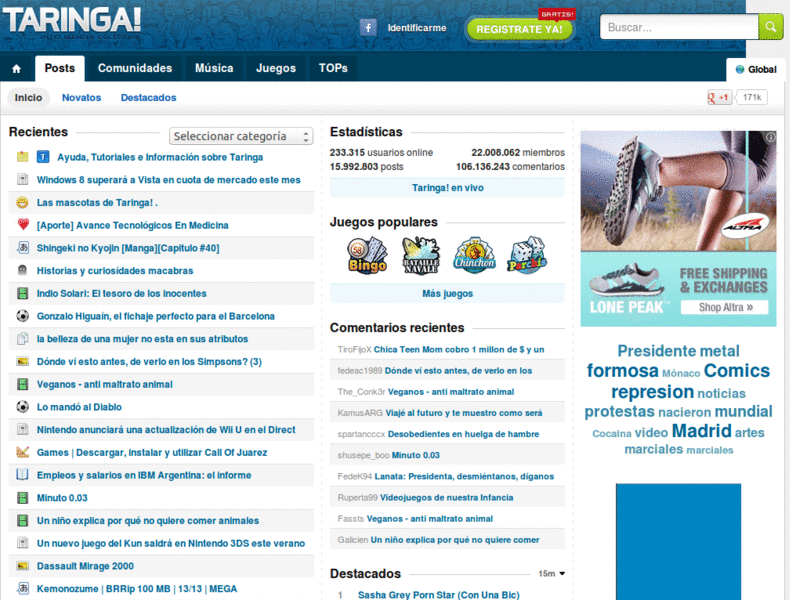The image size is (800, 600).
Task: Click the film icon beside Indio Solari
Action: 22,293
